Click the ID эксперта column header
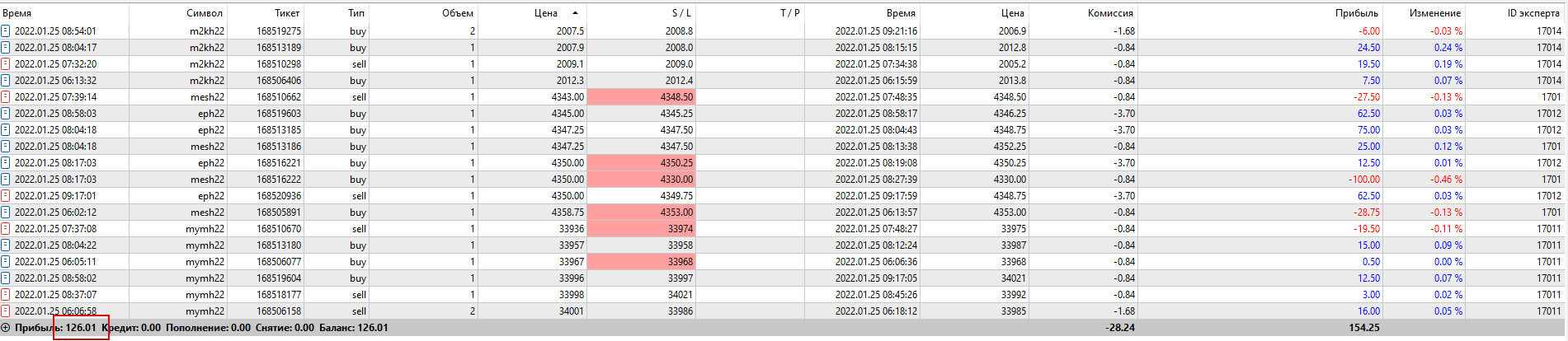This screenshot has height=341, width=1568. 1533,13
